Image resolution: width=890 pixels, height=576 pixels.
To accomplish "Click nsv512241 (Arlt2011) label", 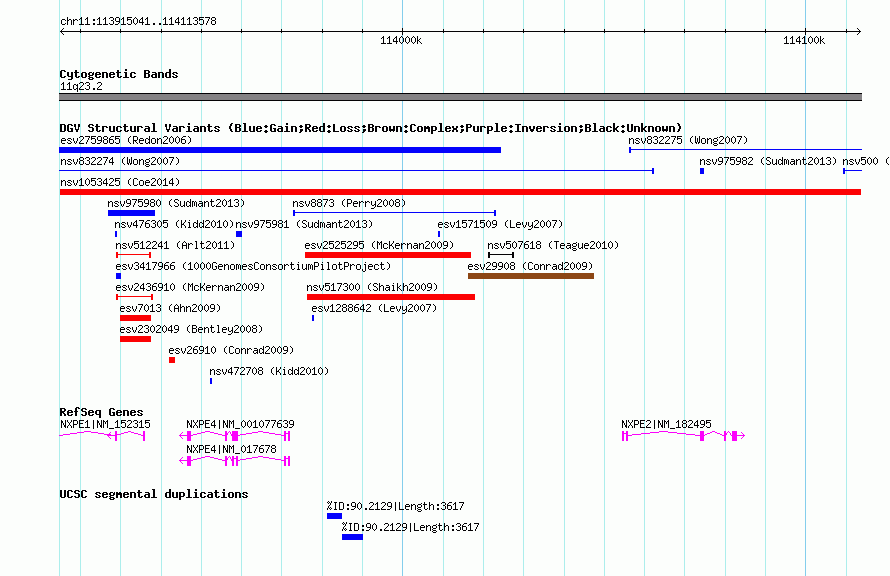I will point(175,245).
